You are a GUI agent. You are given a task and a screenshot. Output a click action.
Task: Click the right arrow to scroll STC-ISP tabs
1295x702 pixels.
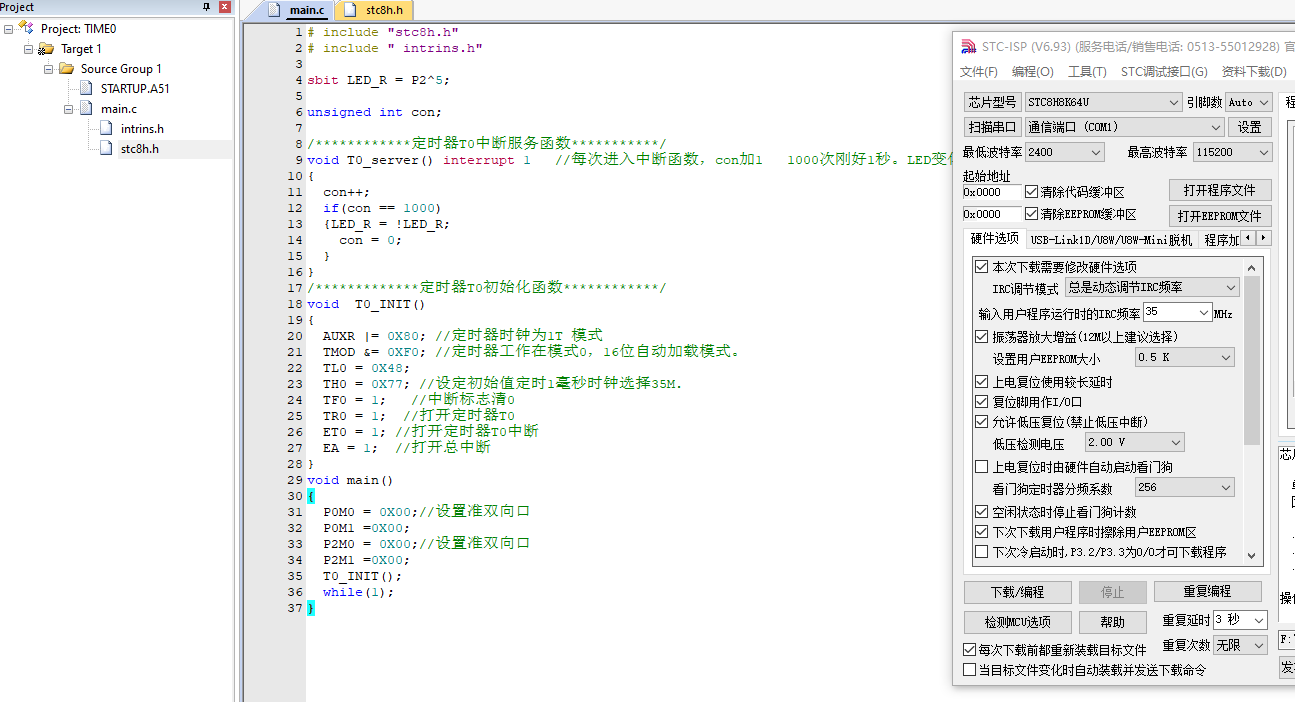click(x=1264, y=238)
